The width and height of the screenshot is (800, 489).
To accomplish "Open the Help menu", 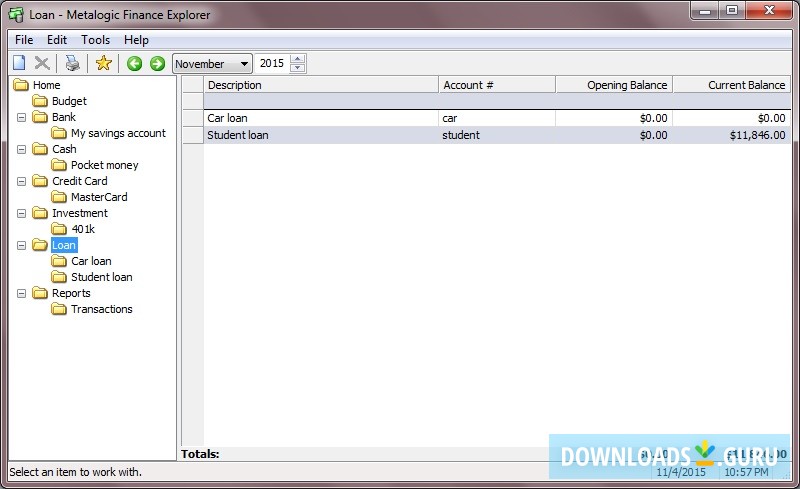I will tap(136, 40).
